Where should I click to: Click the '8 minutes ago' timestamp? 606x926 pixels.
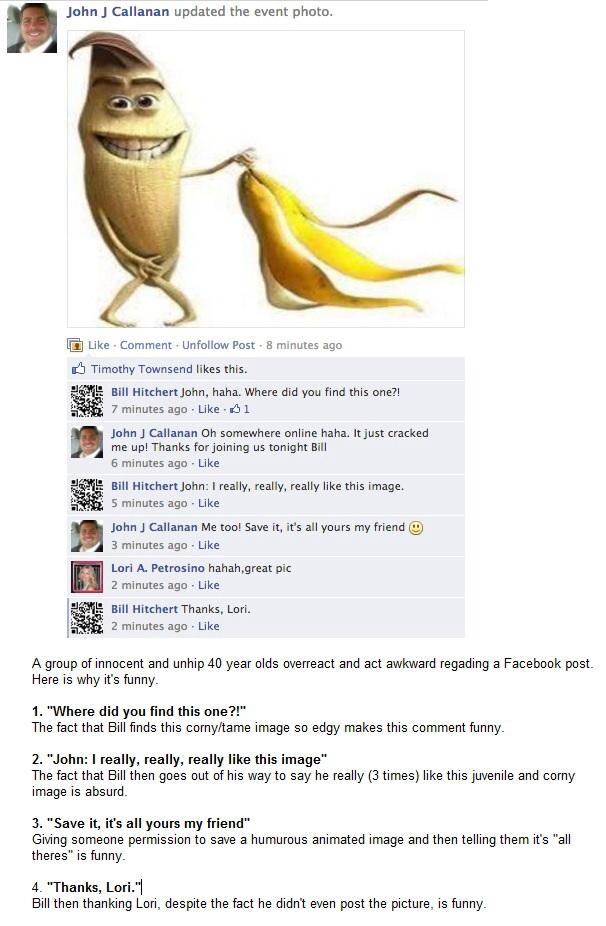[304, 345]
